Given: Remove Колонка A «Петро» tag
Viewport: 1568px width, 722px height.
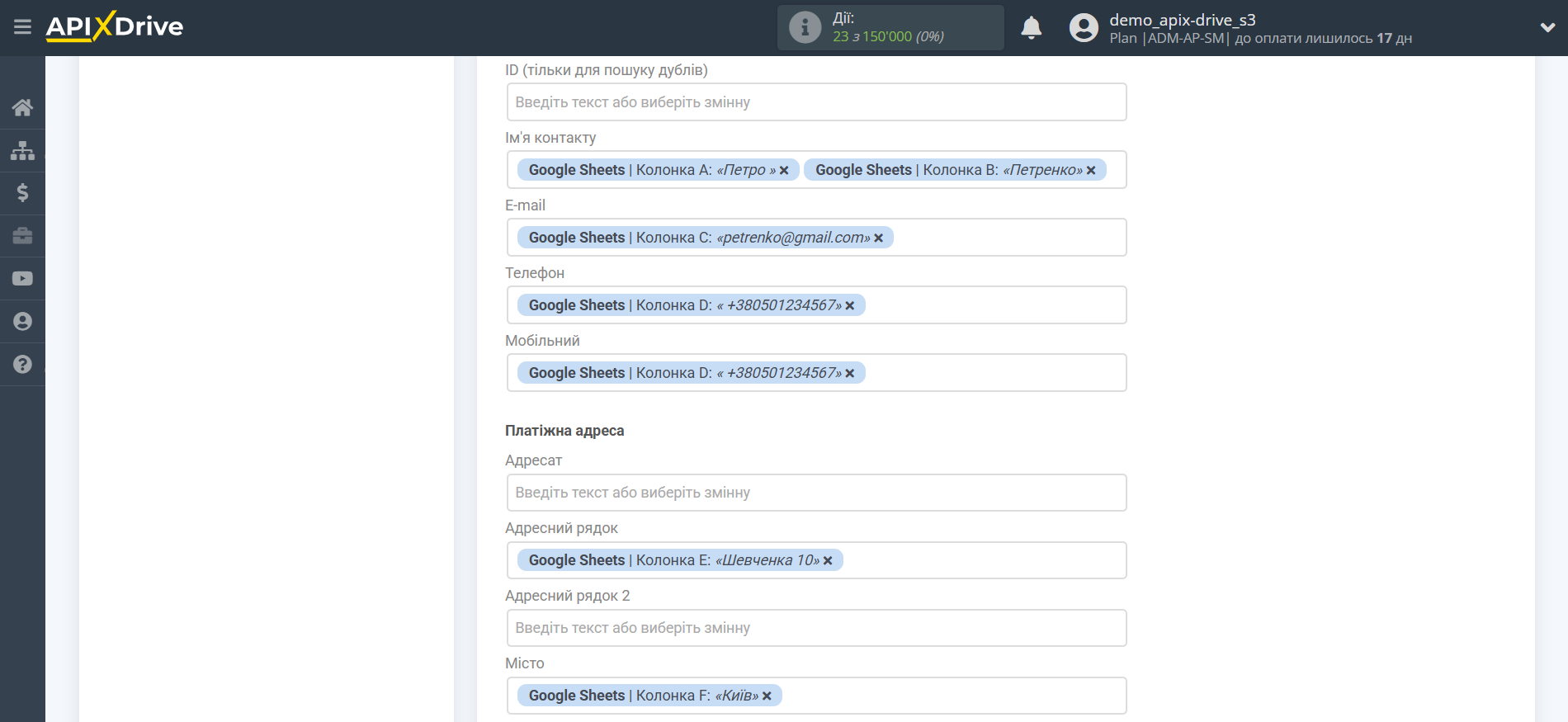Looking at the screenshot, I should [784, 171].
